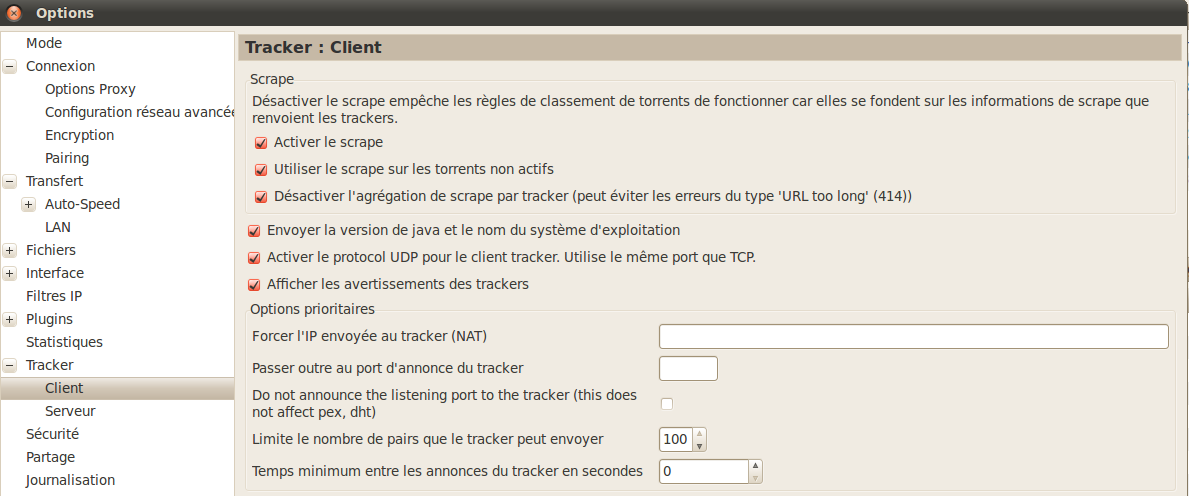1189x496 pixels.
Task: Uncheck Activer le scrape checkbox
Action: [x=262, y=143]
